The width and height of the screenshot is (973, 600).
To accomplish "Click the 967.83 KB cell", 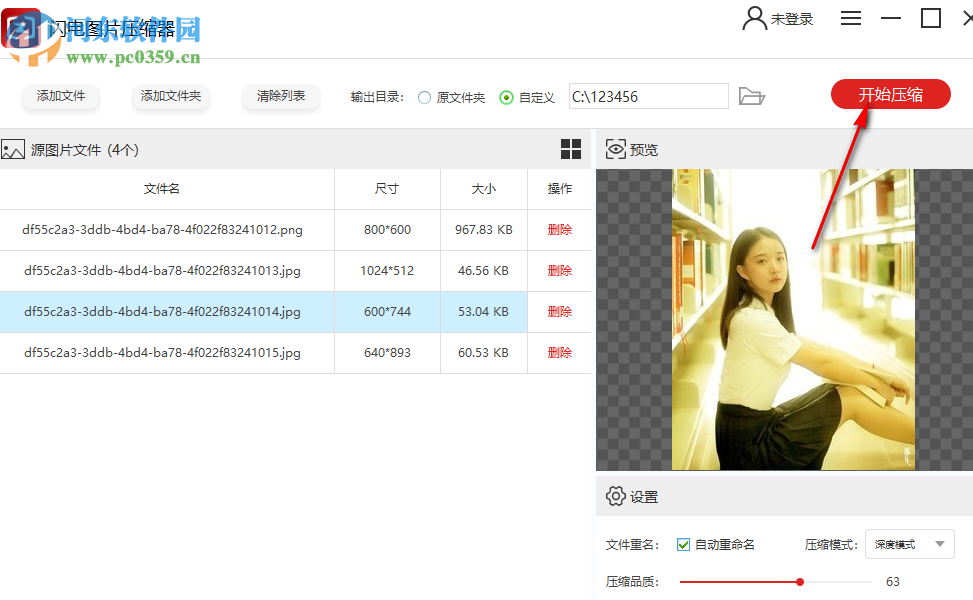I will pos(483,230).
